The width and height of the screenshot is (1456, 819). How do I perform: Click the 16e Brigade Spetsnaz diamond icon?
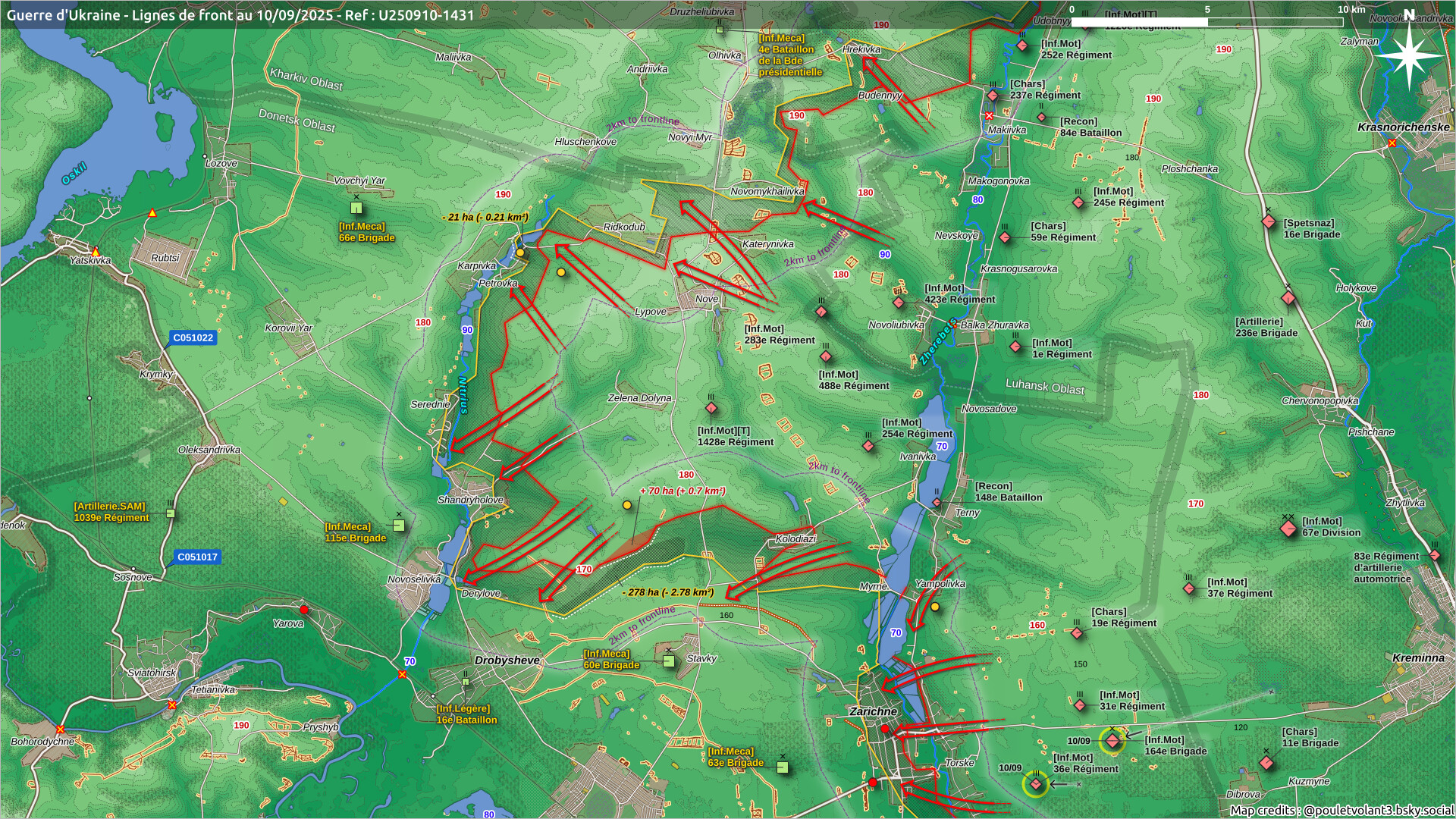tap(1269, 221)
